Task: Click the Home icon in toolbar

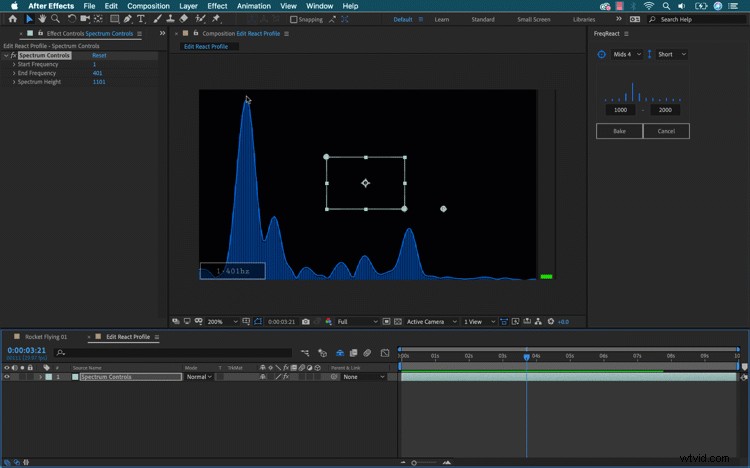Action: (13, 19)
